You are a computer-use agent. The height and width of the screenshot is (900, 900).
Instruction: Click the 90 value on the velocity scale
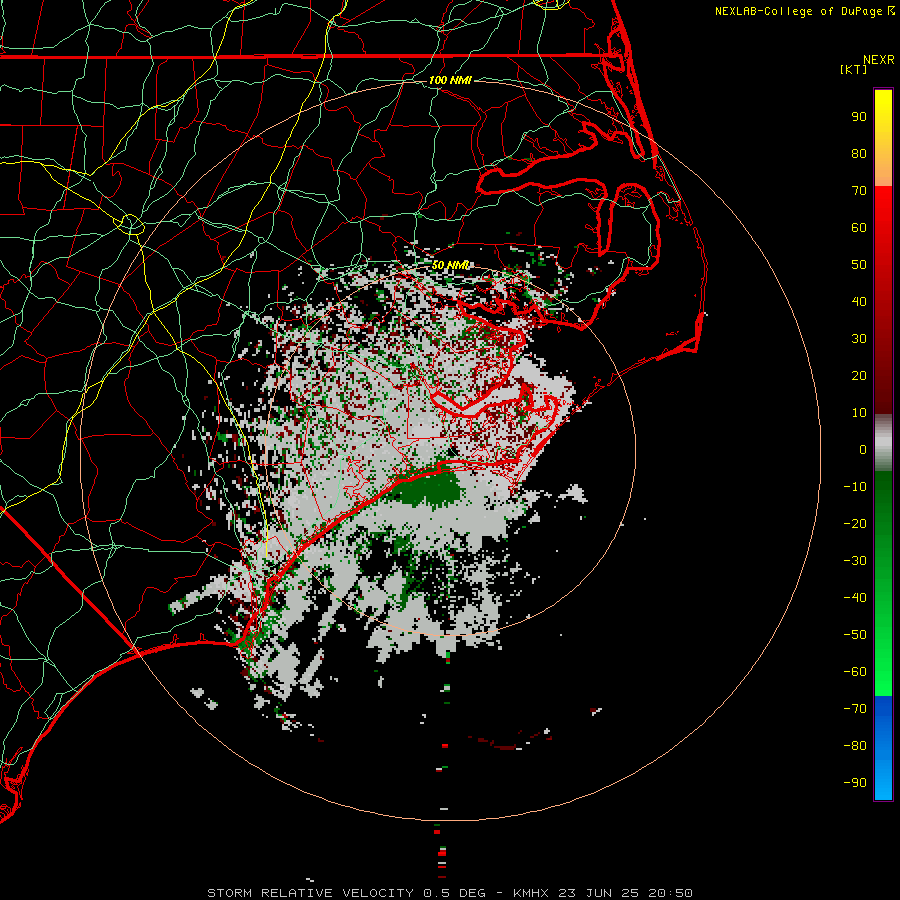[859, 117]
